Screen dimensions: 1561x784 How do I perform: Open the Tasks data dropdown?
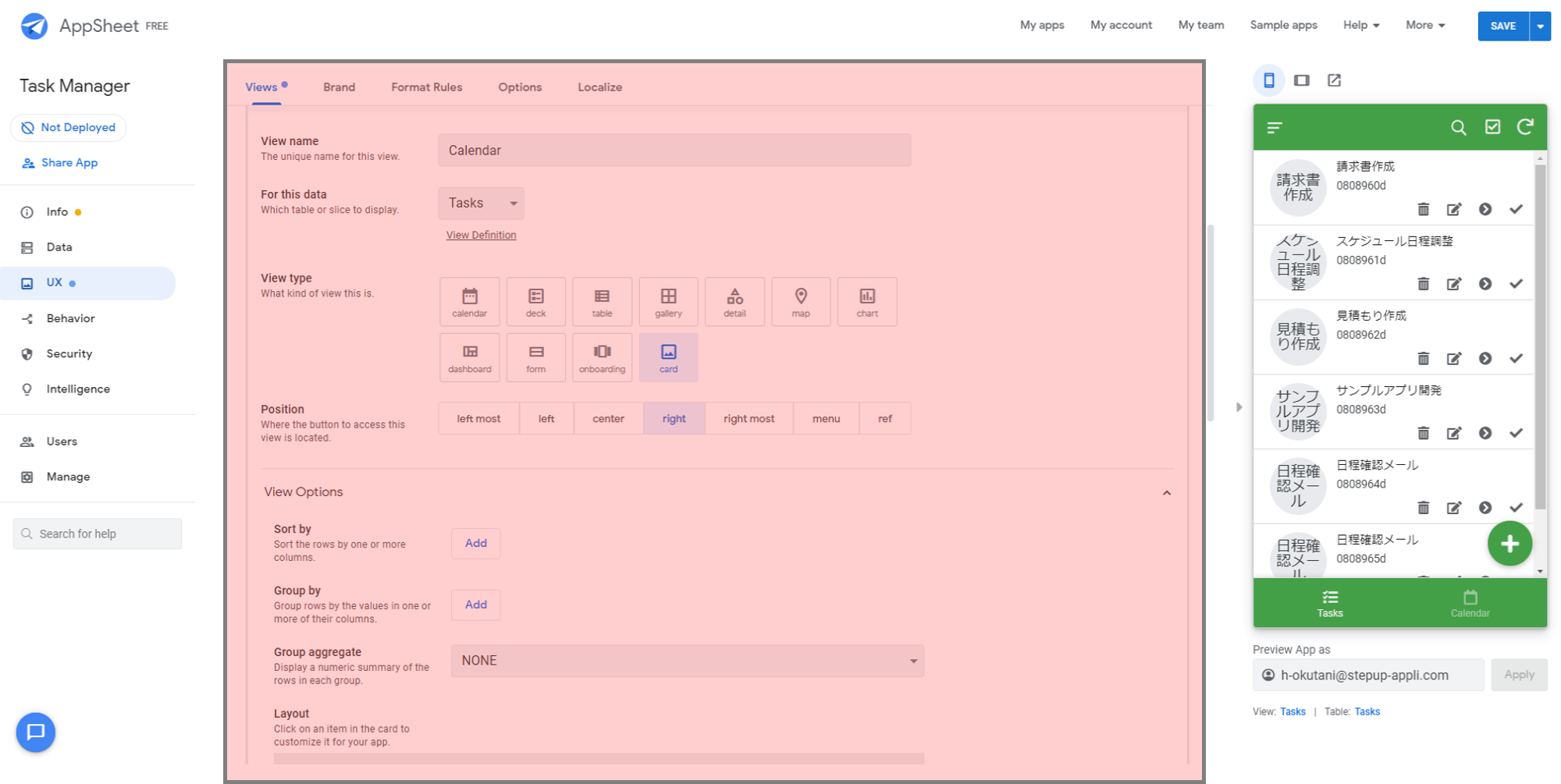click(481, 203)
